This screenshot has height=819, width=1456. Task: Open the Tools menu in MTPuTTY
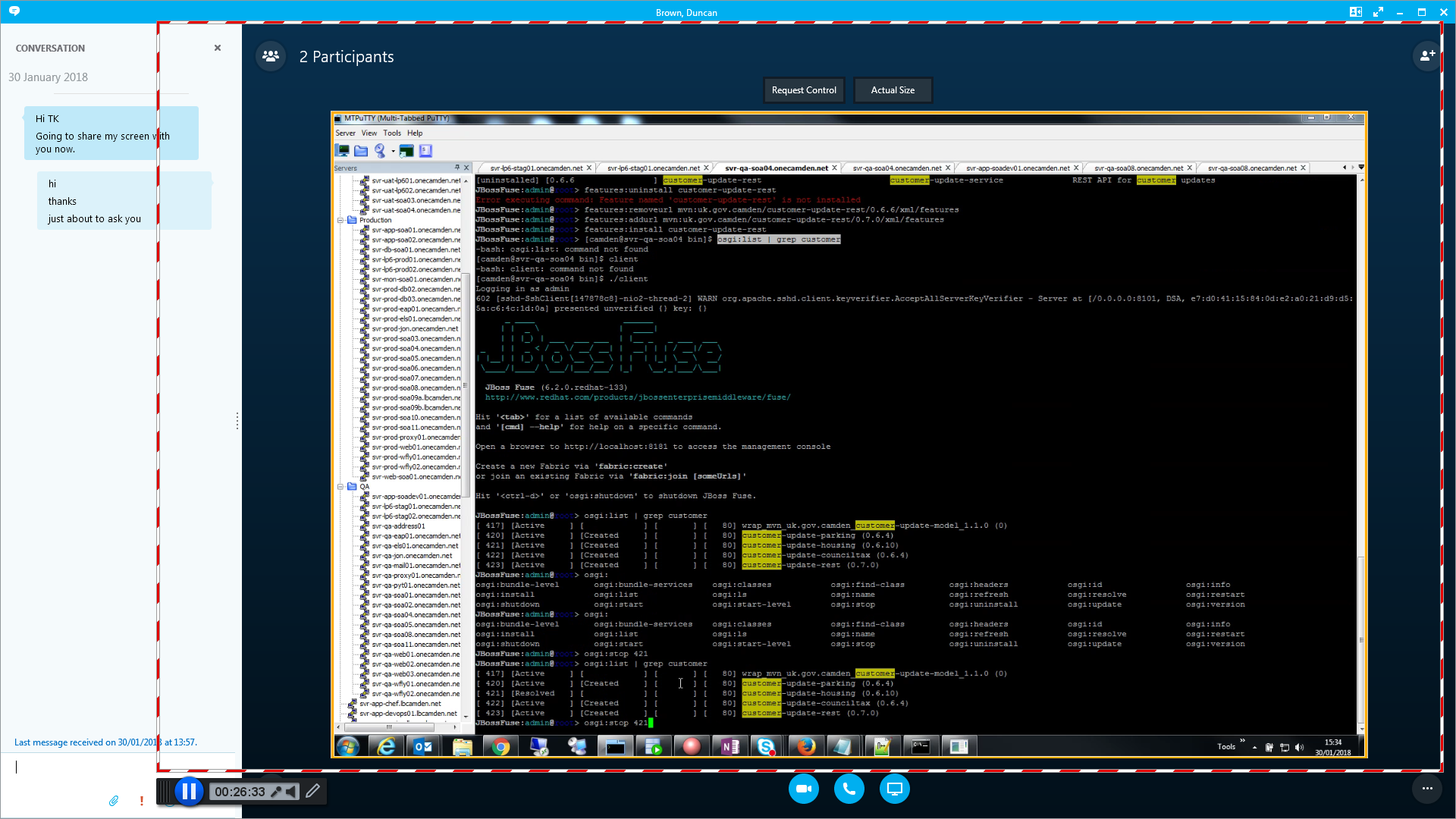[x=392, y=133]
